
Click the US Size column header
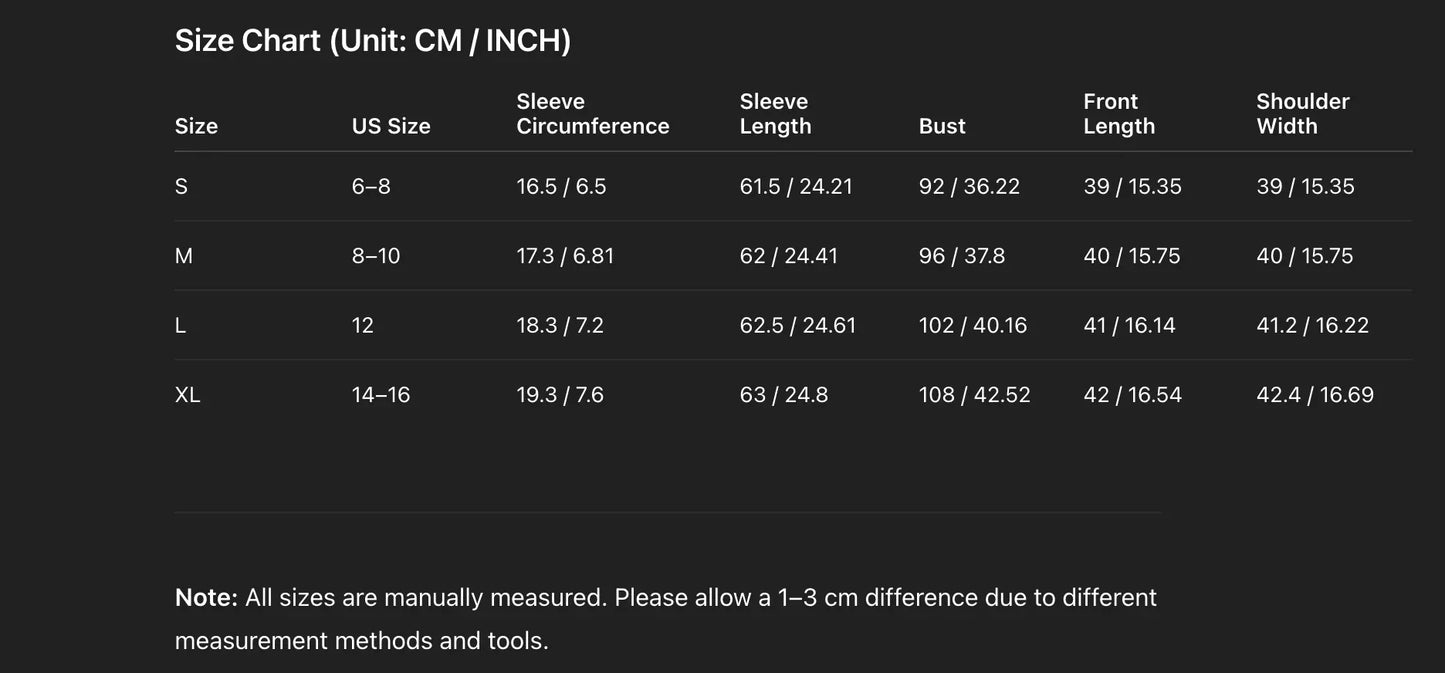click(391, 126)
